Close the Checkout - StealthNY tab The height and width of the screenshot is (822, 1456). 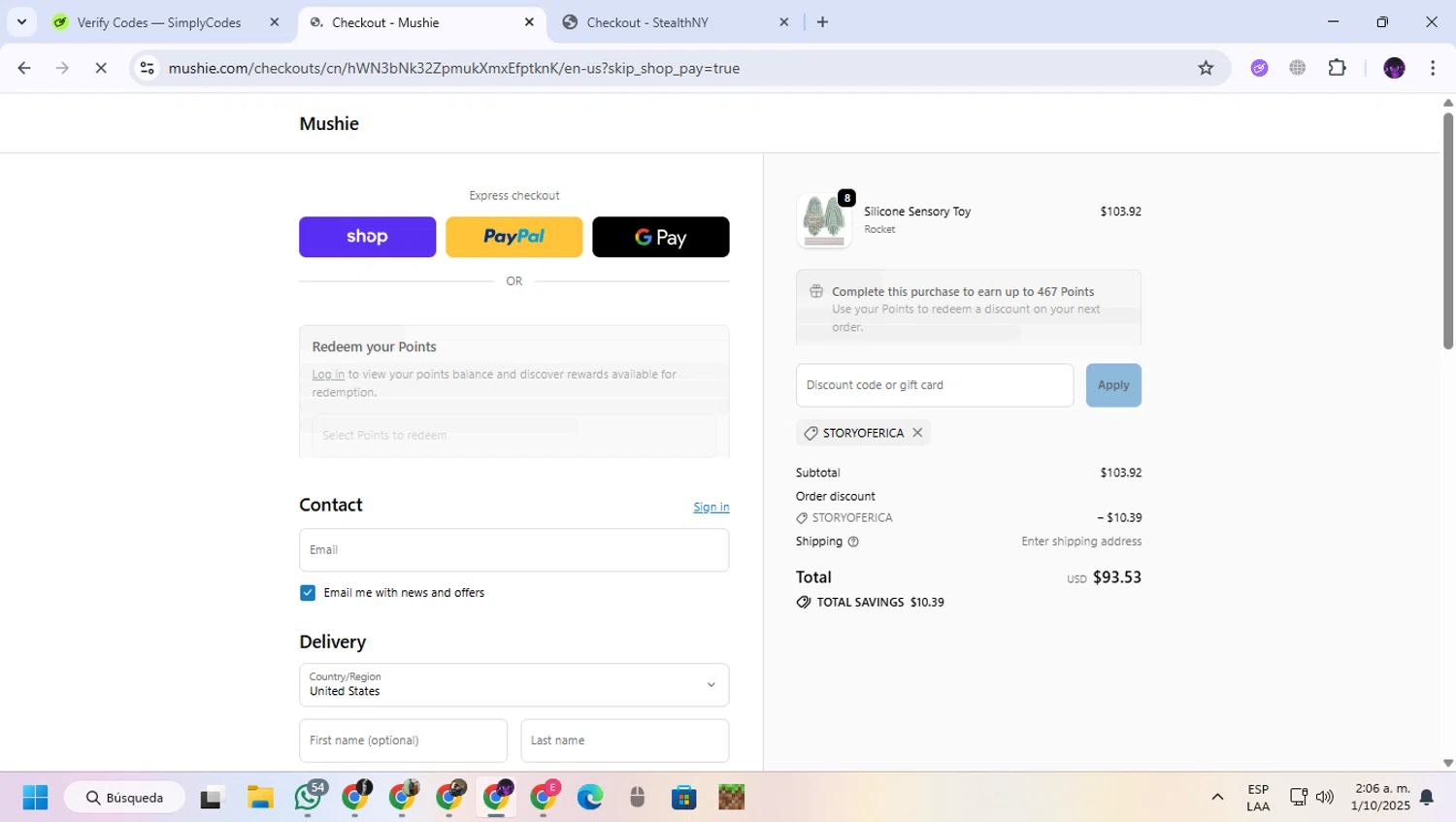tap(784, 22)
